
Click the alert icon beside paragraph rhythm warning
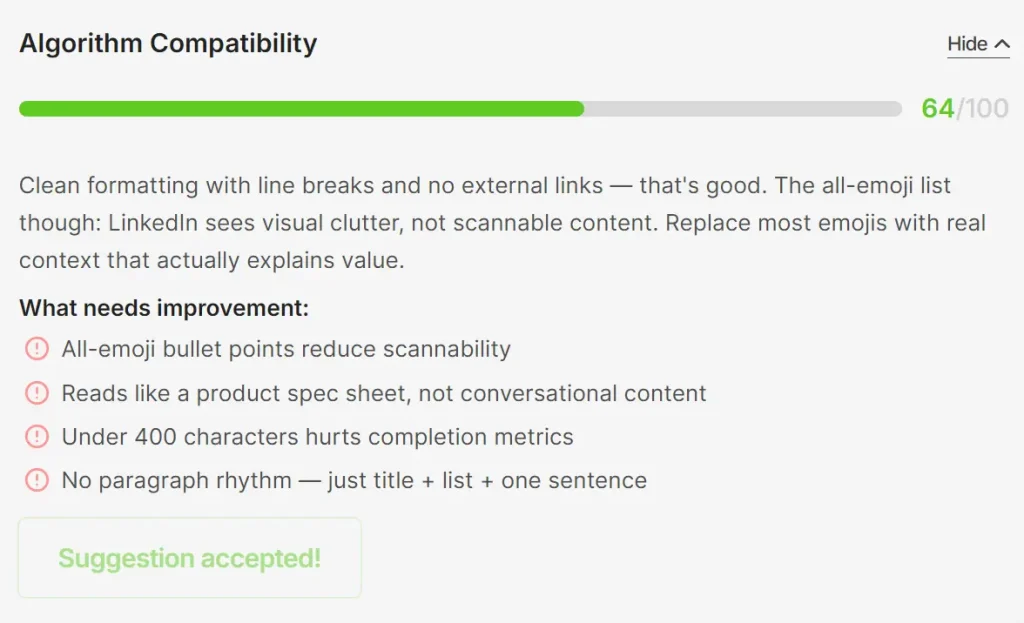(x=37, y=480)
